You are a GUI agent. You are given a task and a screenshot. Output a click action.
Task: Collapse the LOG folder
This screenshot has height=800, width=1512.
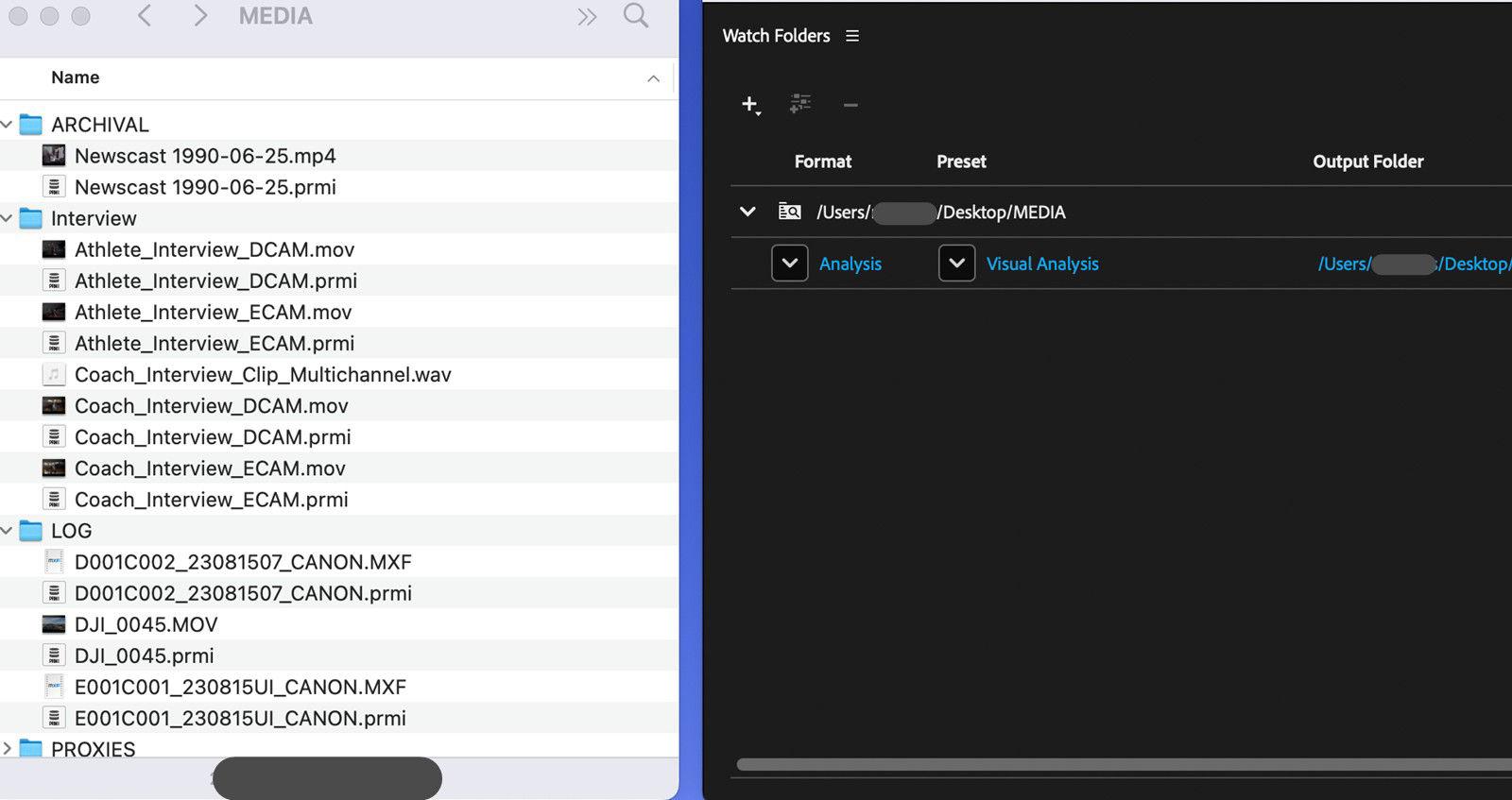(7, 531)
